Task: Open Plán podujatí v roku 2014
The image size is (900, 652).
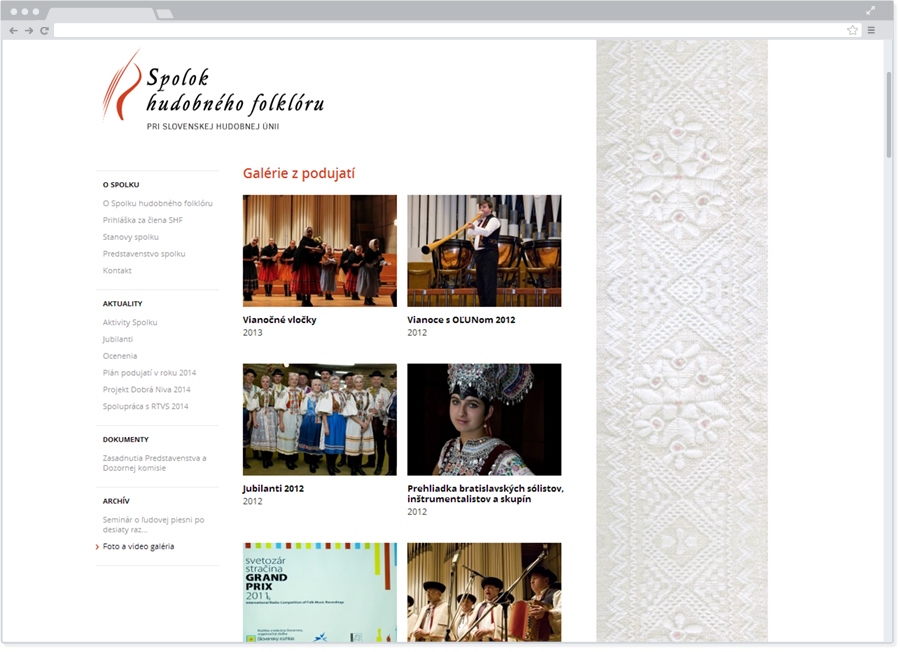Action: [x=149, y=373]
